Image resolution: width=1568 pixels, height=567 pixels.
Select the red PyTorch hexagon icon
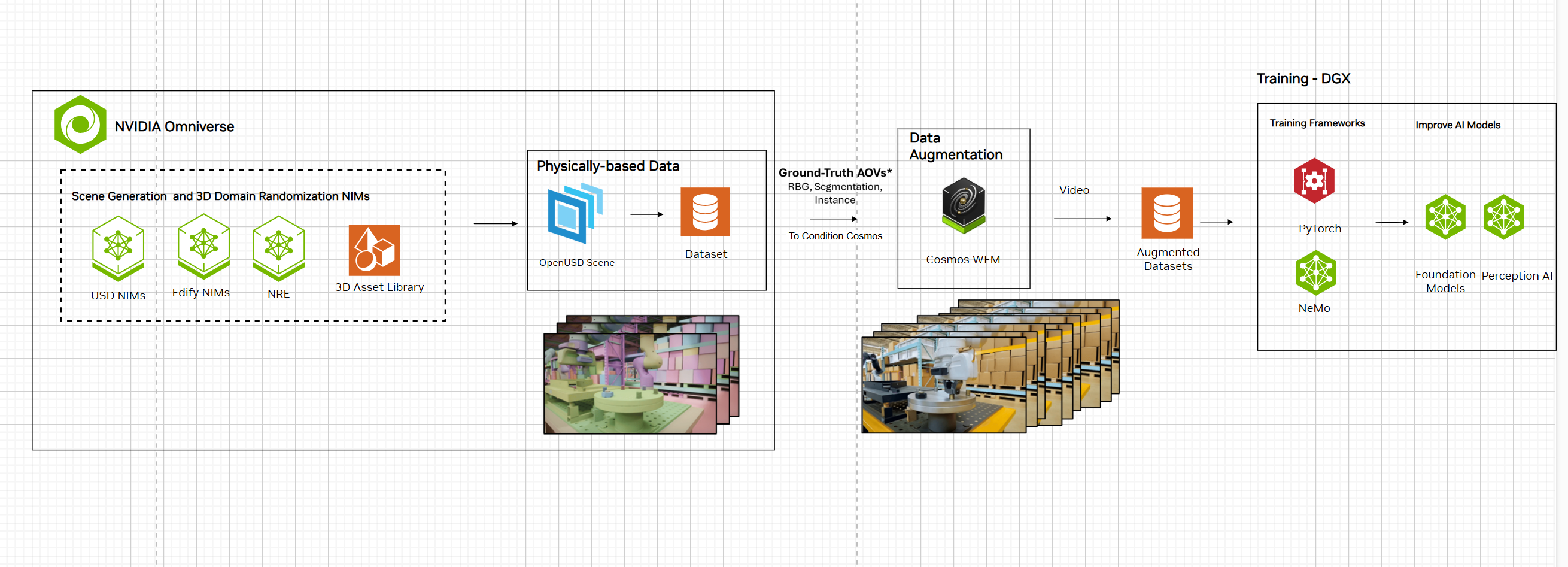pos(1314,181)
